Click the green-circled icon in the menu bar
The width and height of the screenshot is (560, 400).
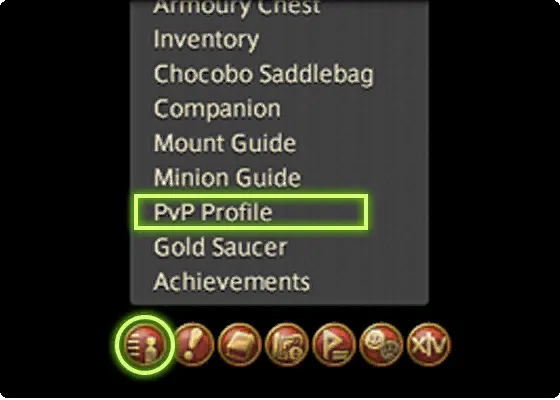click(x=145, y=345)
